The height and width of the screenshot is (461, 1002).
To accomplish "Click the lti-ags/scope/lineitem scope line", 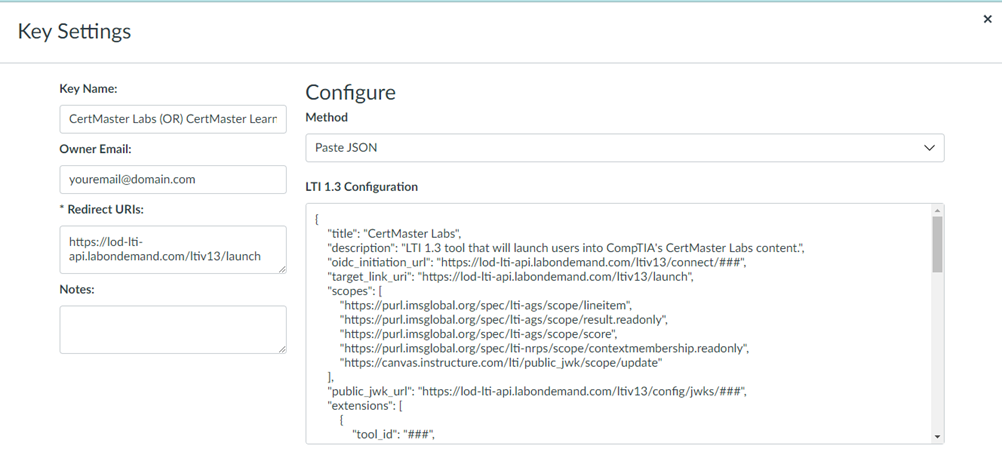I will coord(486,306).
